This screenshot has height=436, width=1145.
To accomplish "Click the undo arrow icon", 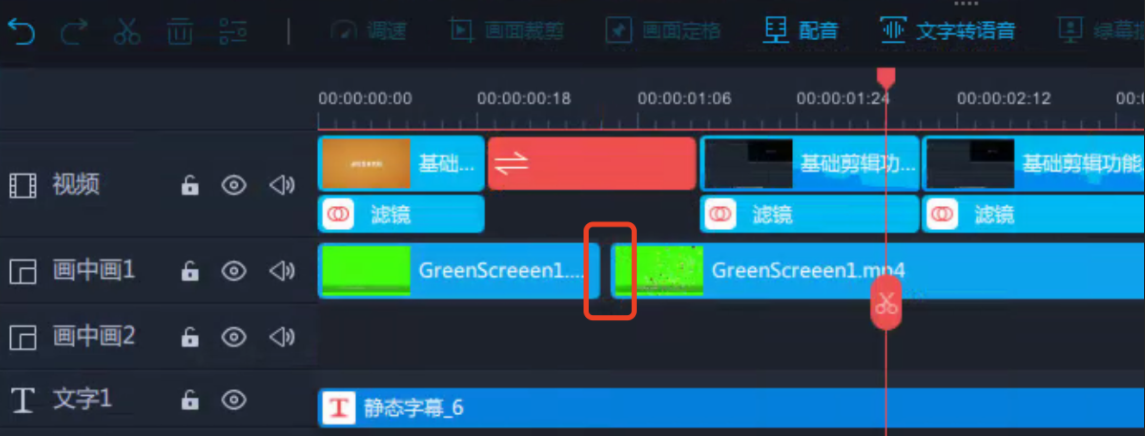I will (x=21, y=31).
